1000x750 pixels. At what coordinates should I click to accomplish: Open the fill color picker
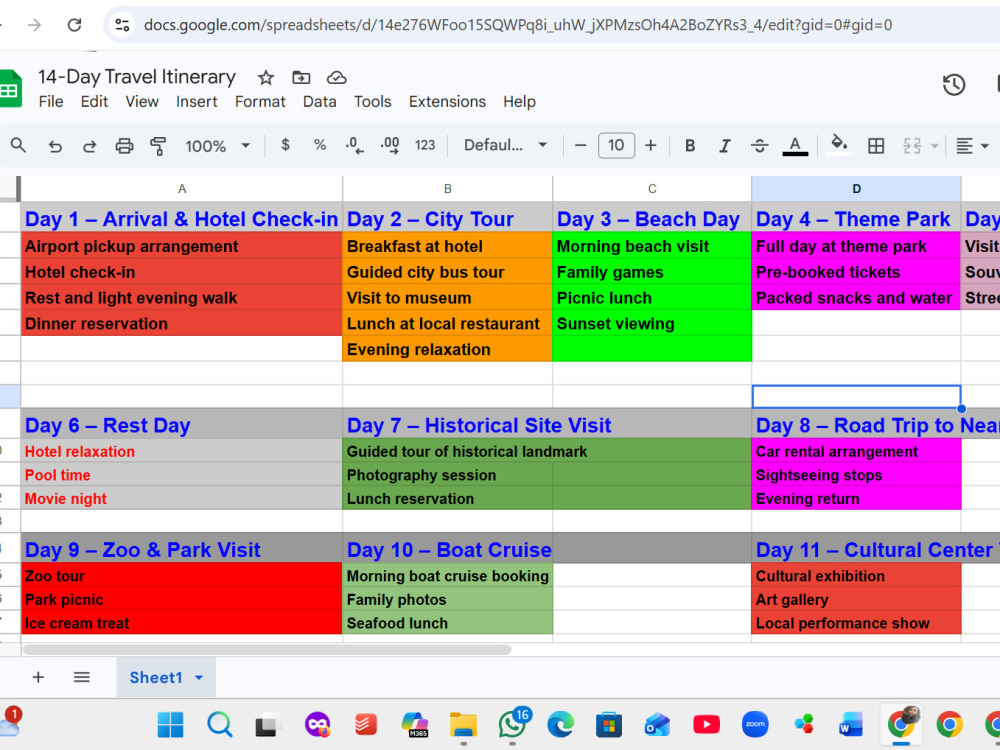click(839, 144)
